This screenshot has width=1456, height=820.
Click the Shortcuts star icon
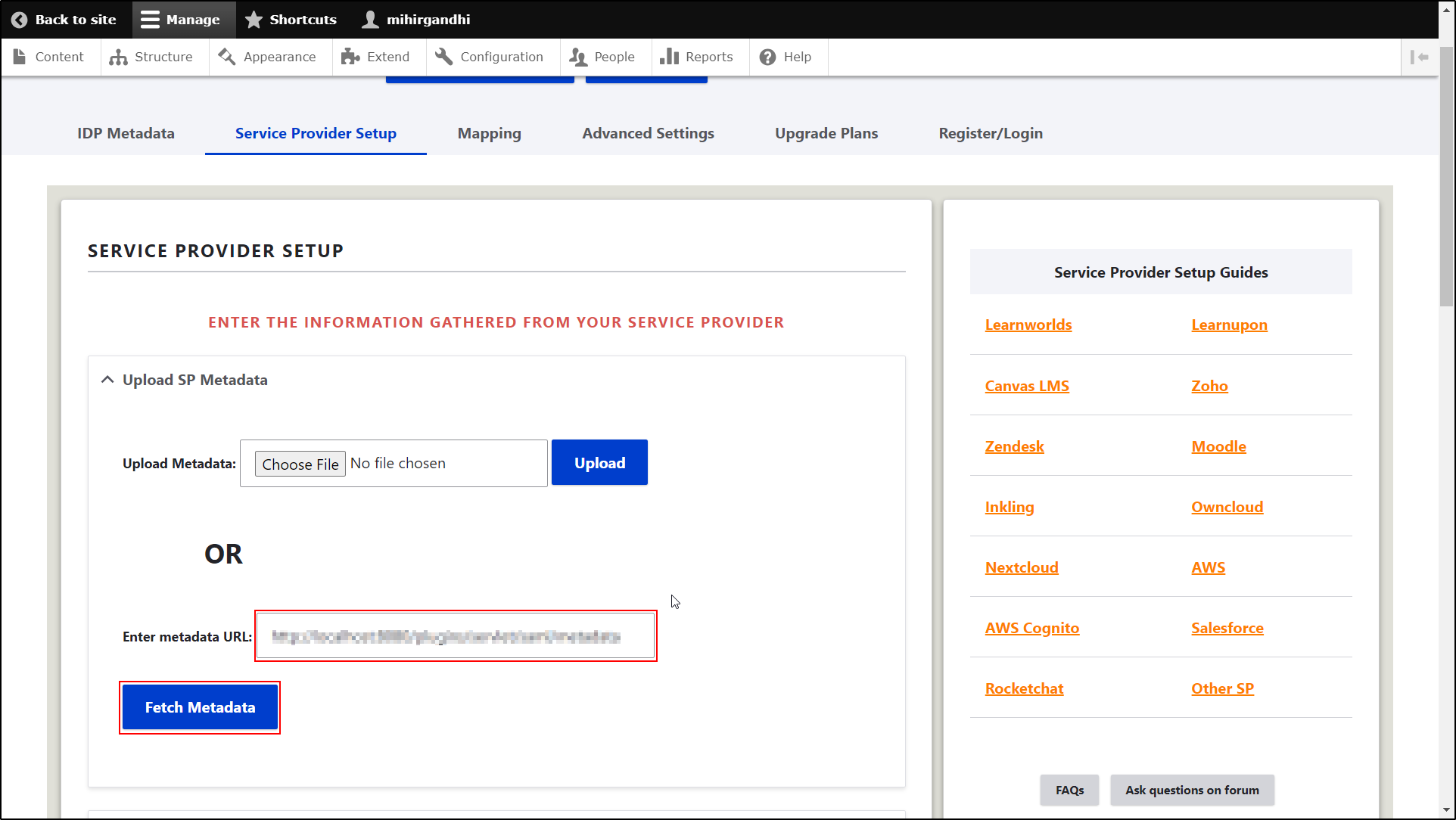pyautogui.click(x=254, y=20)
